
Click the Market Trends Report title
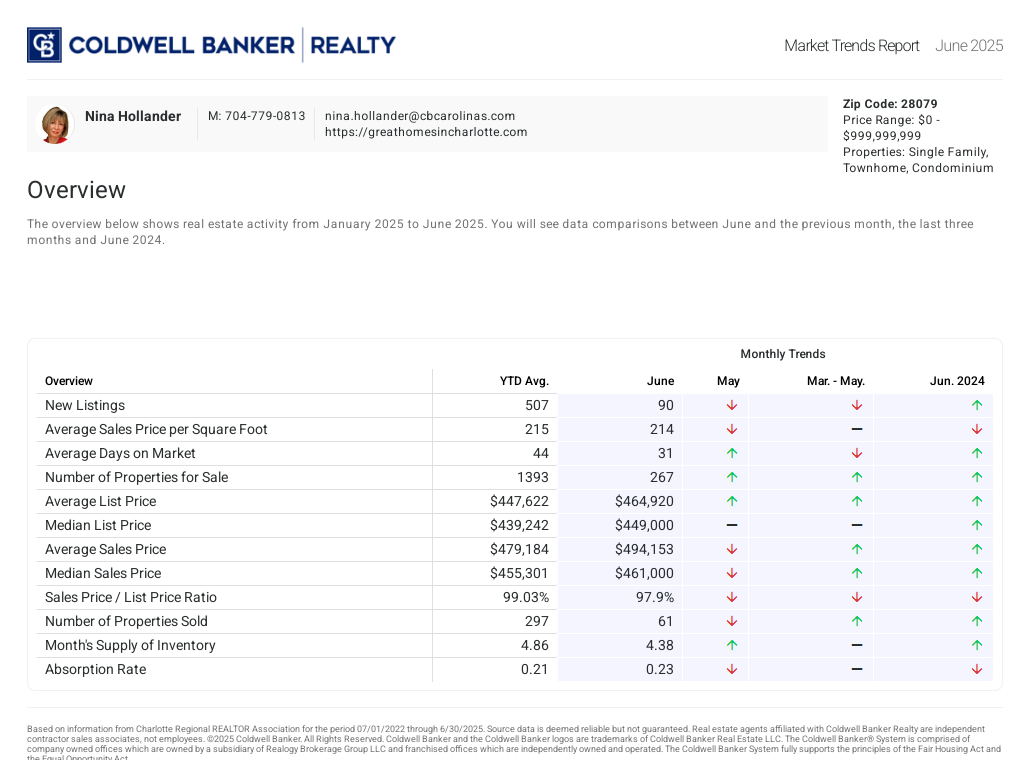click(851, 46)
